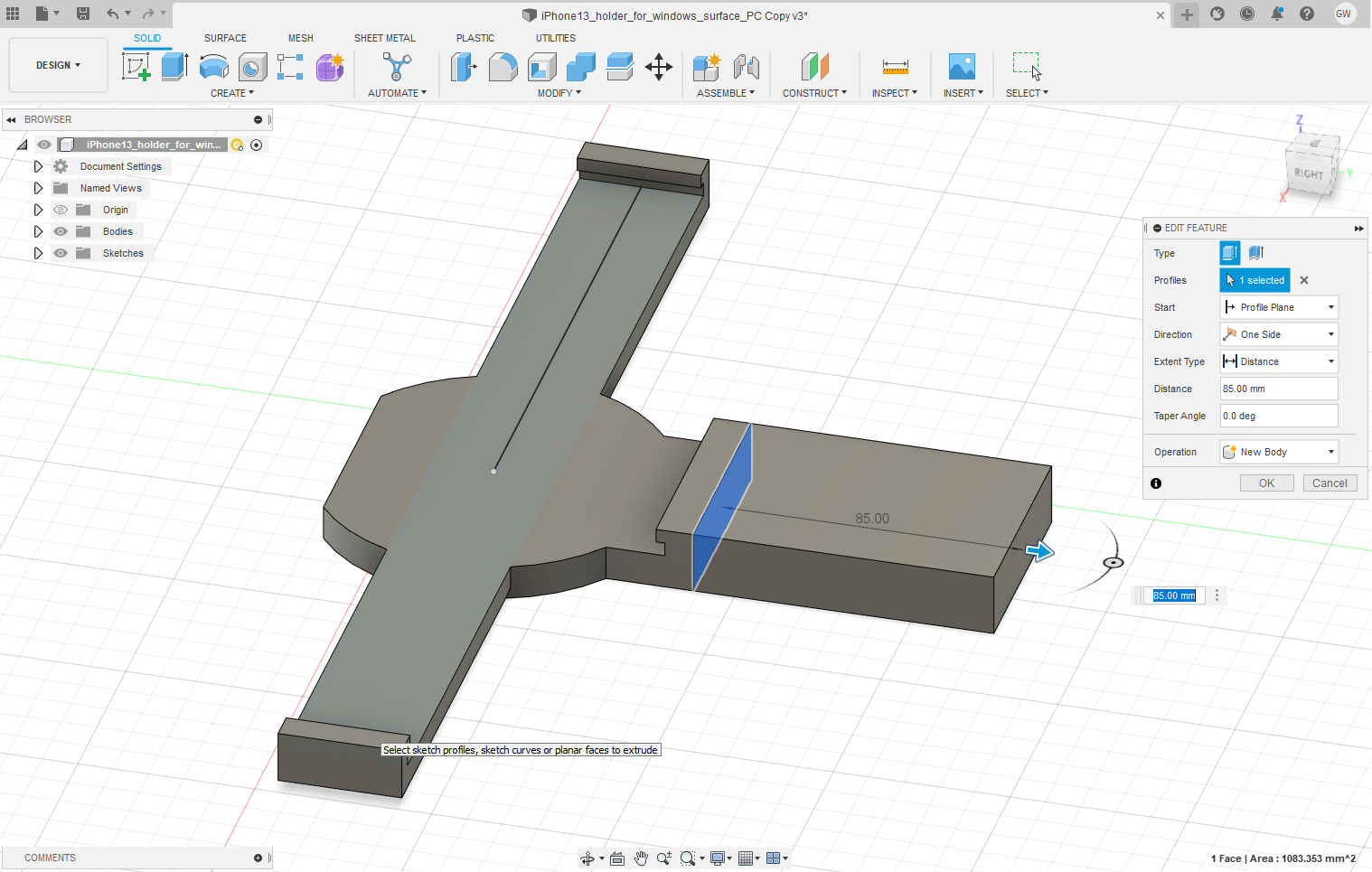This screenshot has height=872, width=1372.
Task: Open the Operation dropdown showing New Body
Action: (x=1278, y=452)
